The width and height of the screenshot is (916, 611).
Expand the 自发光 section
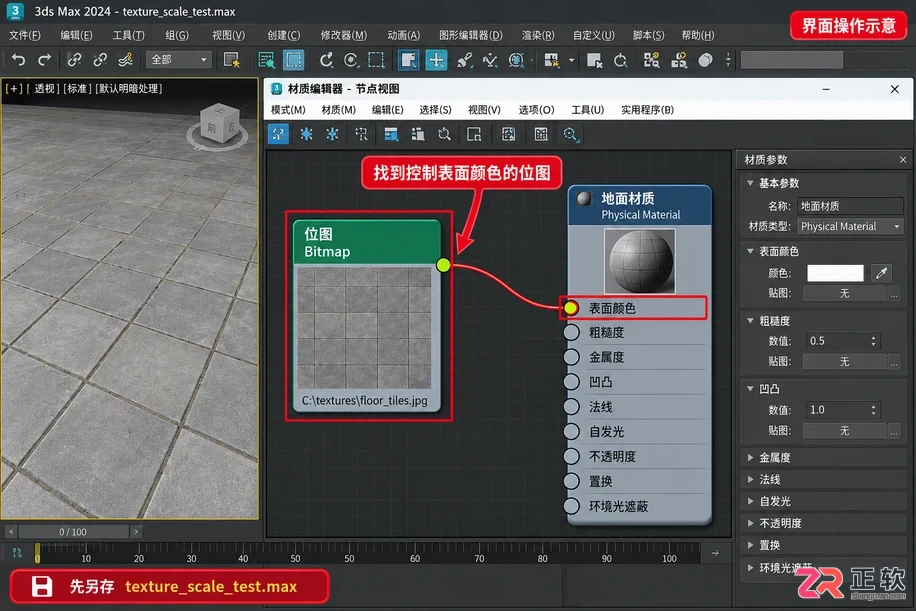click(751, 501)
